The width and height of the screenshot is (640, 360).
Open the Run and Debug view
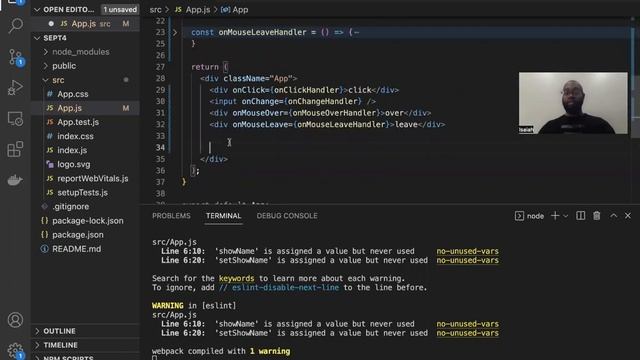(16, 87)
